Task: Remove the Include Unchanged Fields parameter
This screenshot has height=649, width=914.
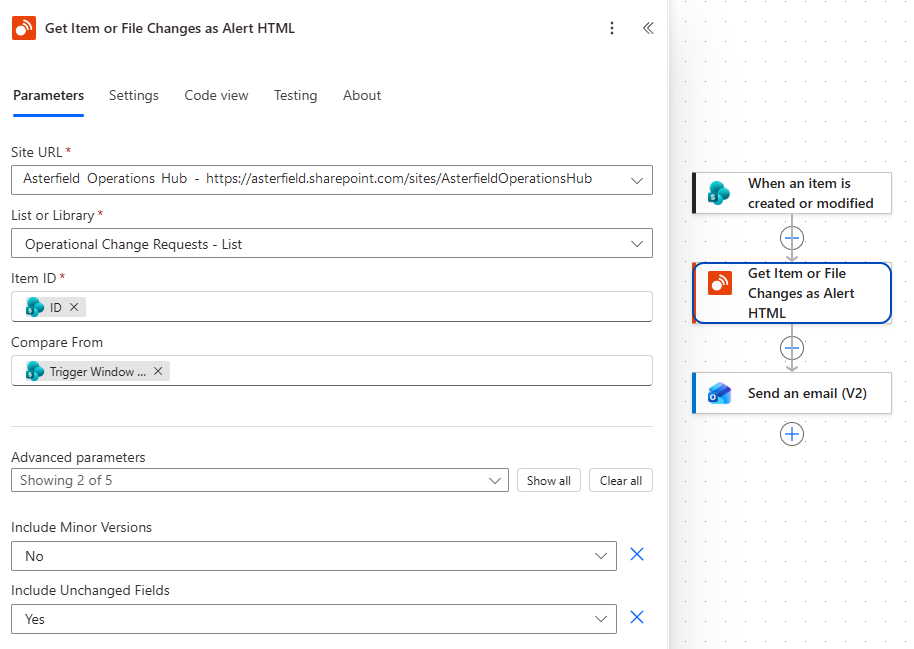Action: 637,618
